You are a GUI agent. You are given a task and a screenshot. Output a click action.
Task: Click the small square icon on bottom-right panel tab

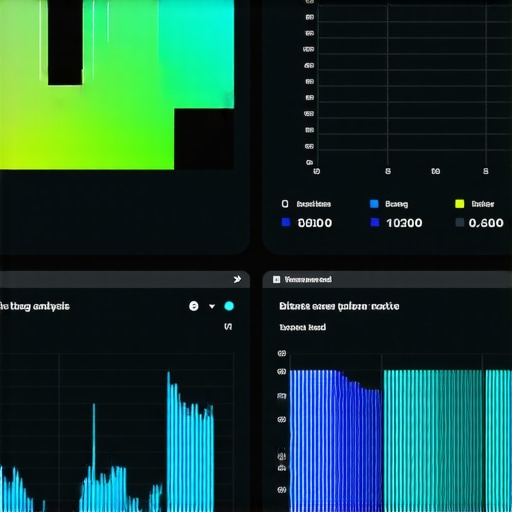(276, 279)
